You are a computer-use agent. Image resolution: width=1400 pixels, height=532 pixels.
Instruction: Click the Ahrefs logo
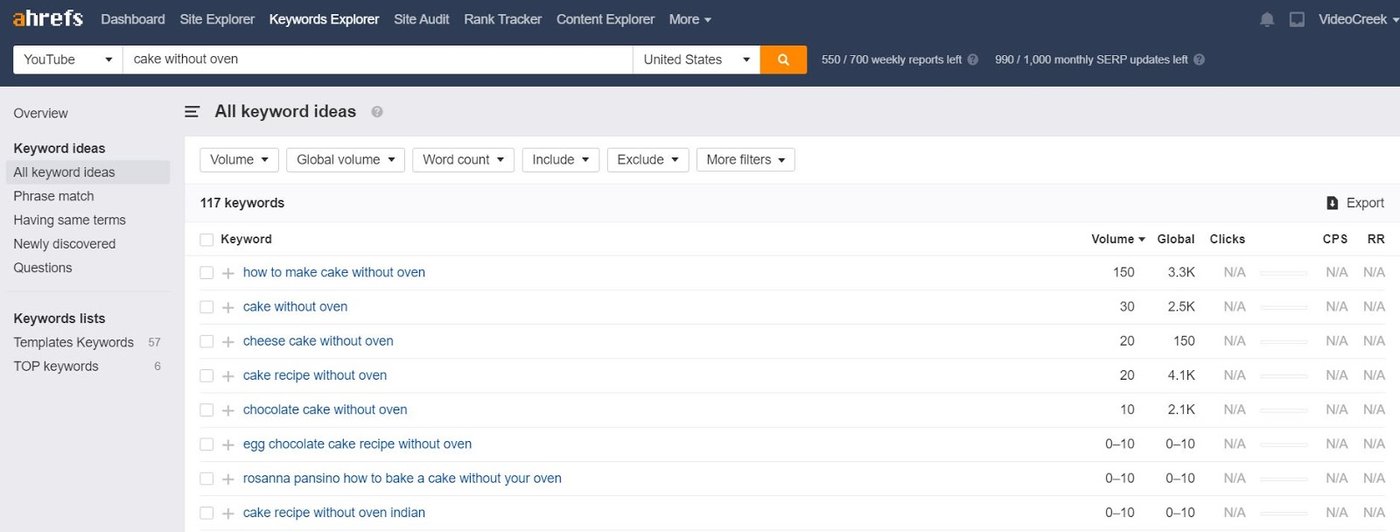click(48, 19)
